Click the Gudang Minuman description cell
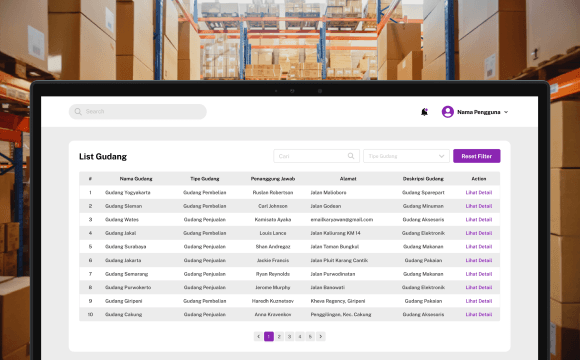This screenshot has height=360, width=580. pyautogui.click(x=423, y=206)
